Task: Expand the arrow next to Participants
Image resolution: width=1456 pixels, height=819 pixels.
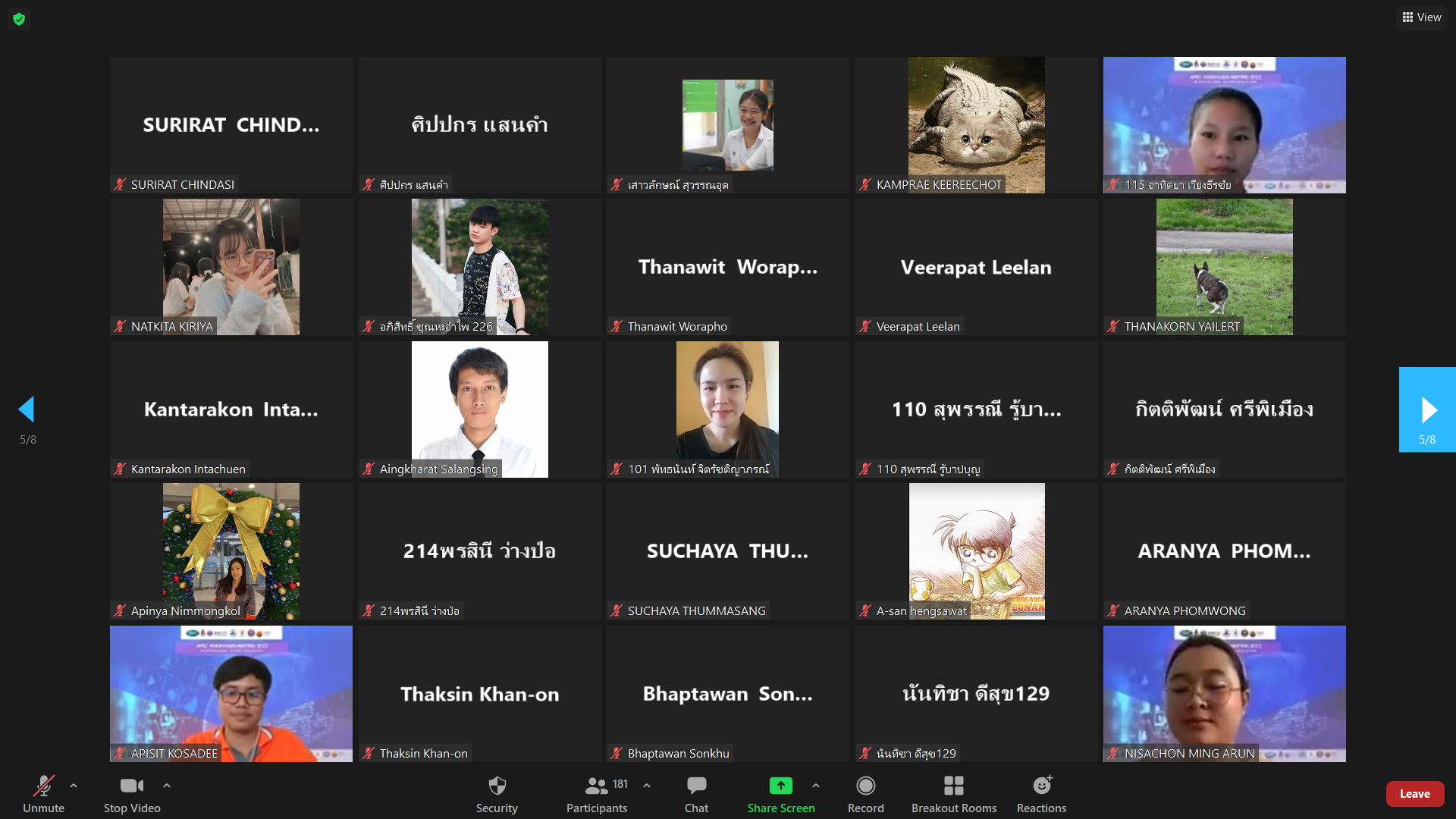Action: pos(647,786)
